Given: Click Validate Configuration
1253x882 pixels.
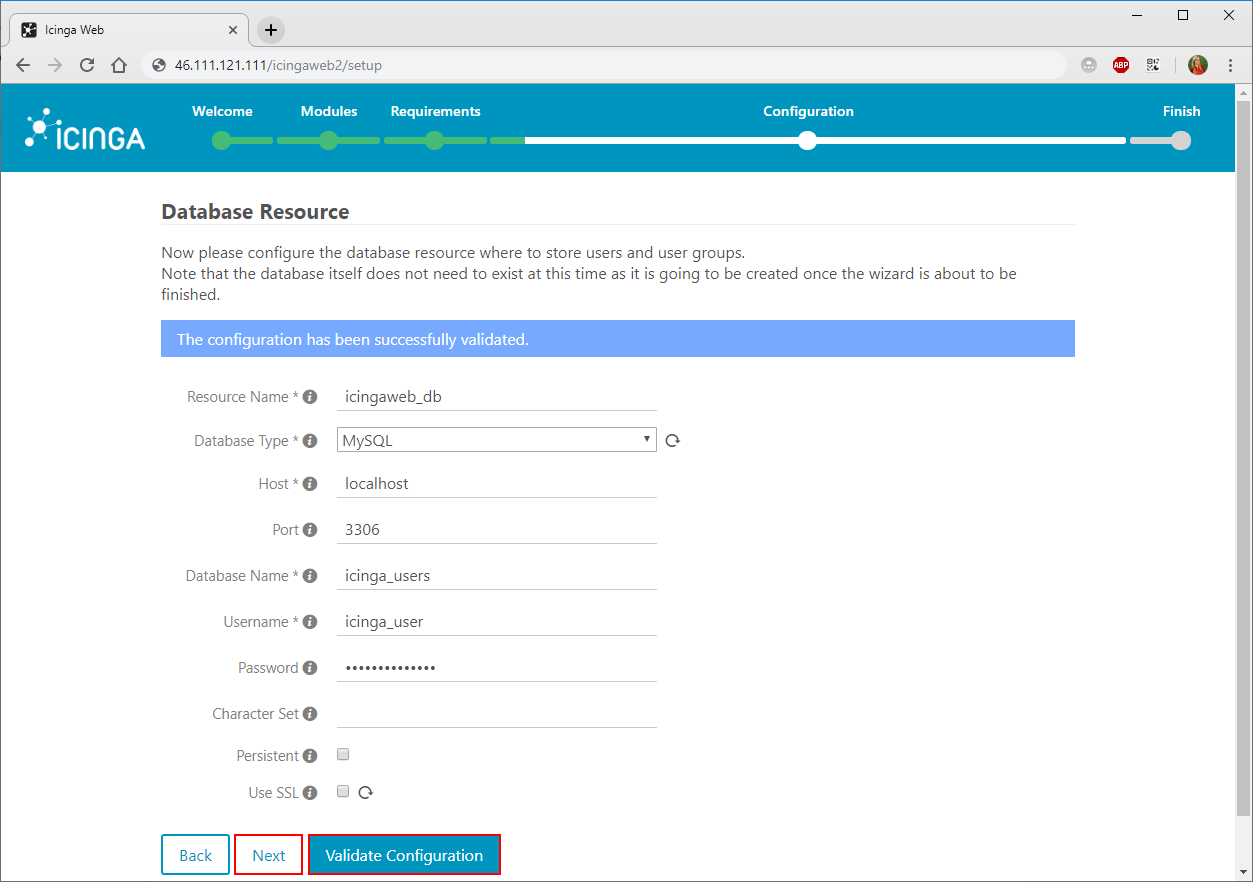Looking at the screenshot, I should (404, 855).
